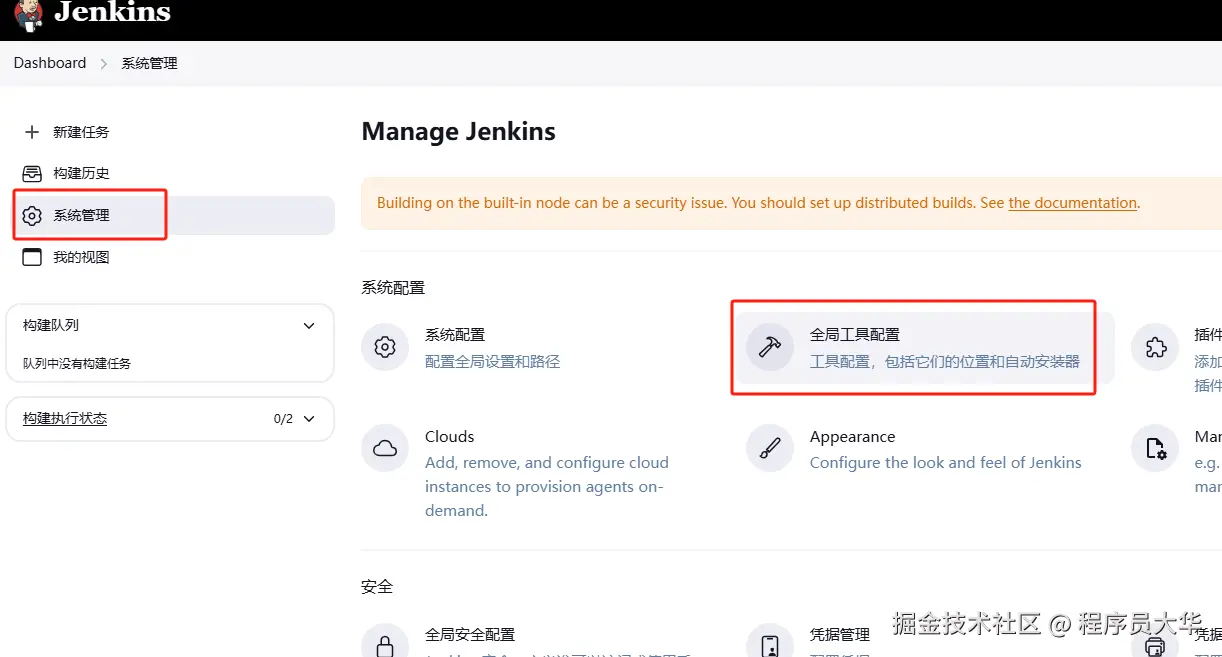Open 凭据管理
1222x657 pixels.
click(840, 635)
